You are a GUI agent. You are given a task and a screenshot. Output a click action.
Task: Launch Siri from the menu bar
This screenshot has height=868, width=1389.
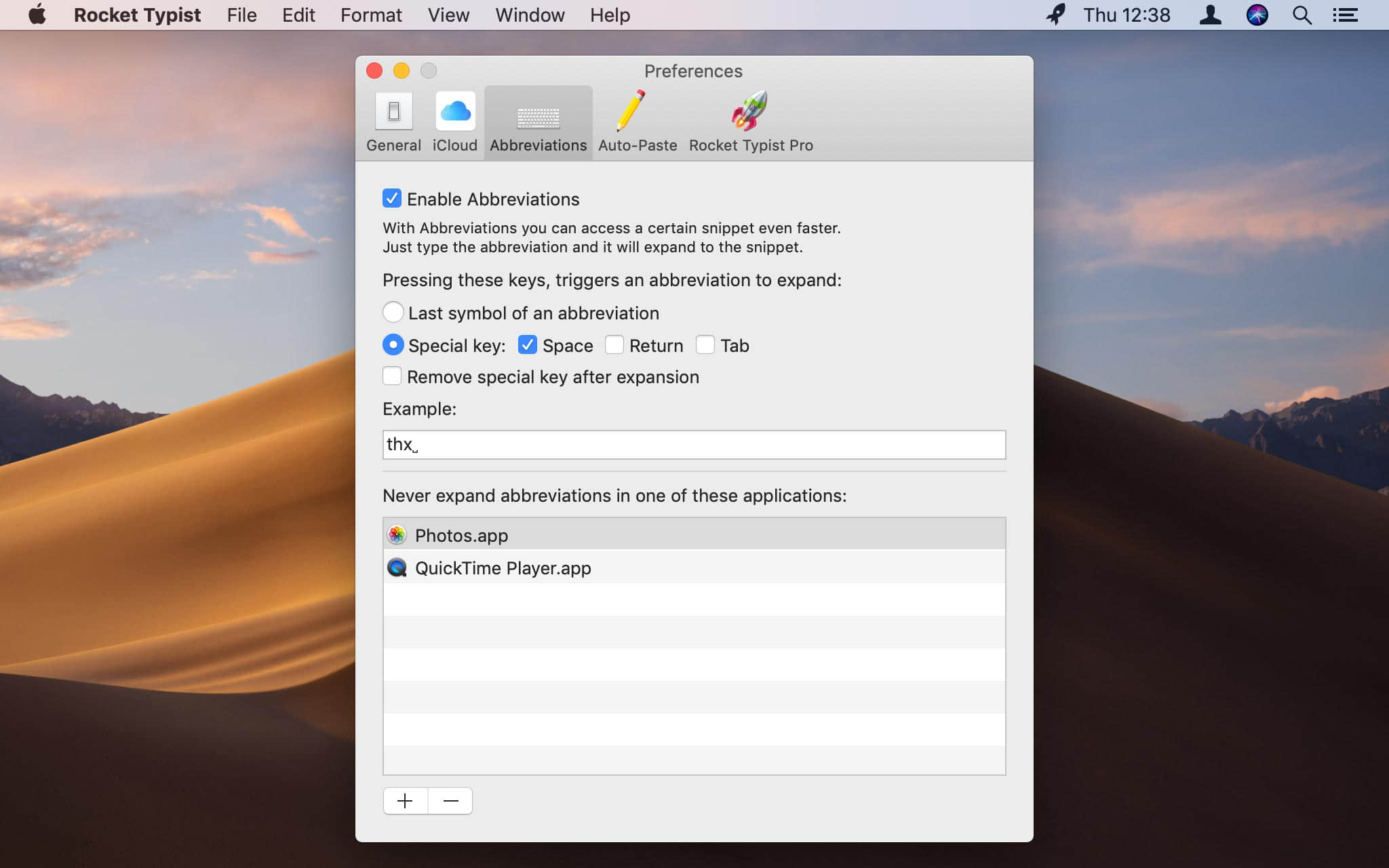click(1257, 15)
